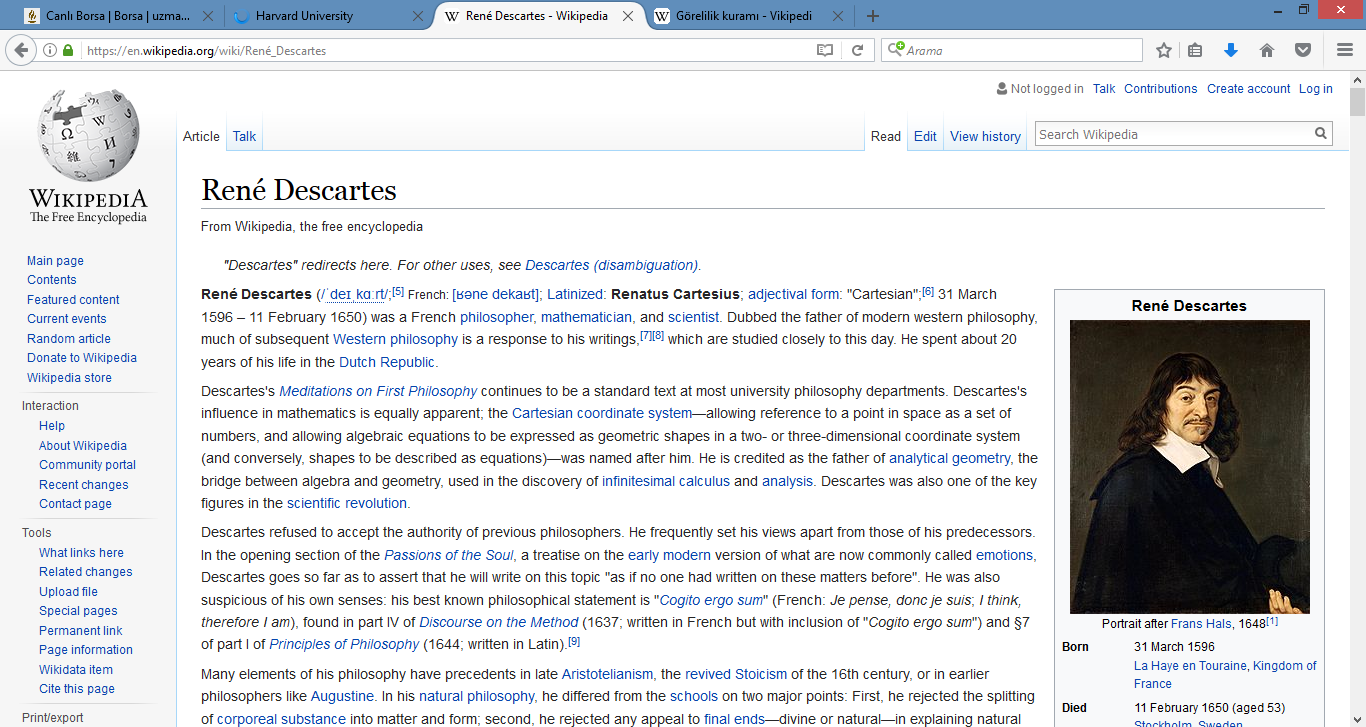The height and width of the screenshot is (727, 1366).
Task: Open Dutch Republic link
Action: click(x=387, y=362)
